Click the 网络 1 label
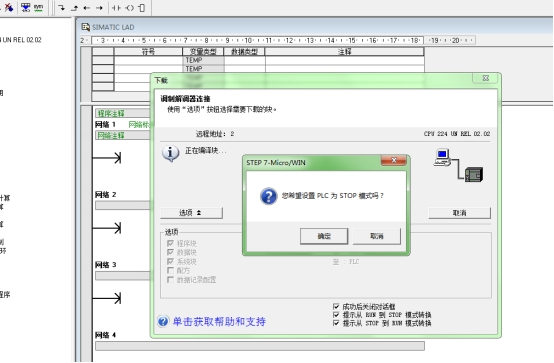 pos(105,124)
